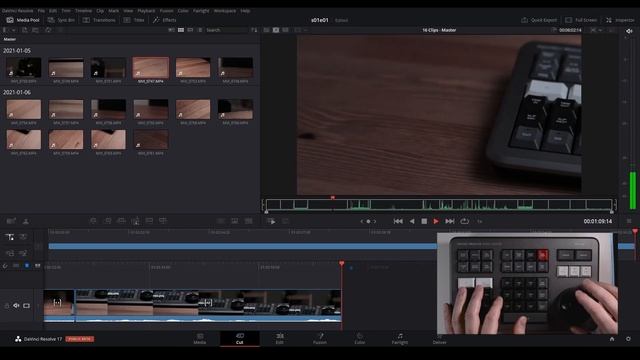Switch viewer to Full Screen
640x360 pixels.
coord(581,20)
